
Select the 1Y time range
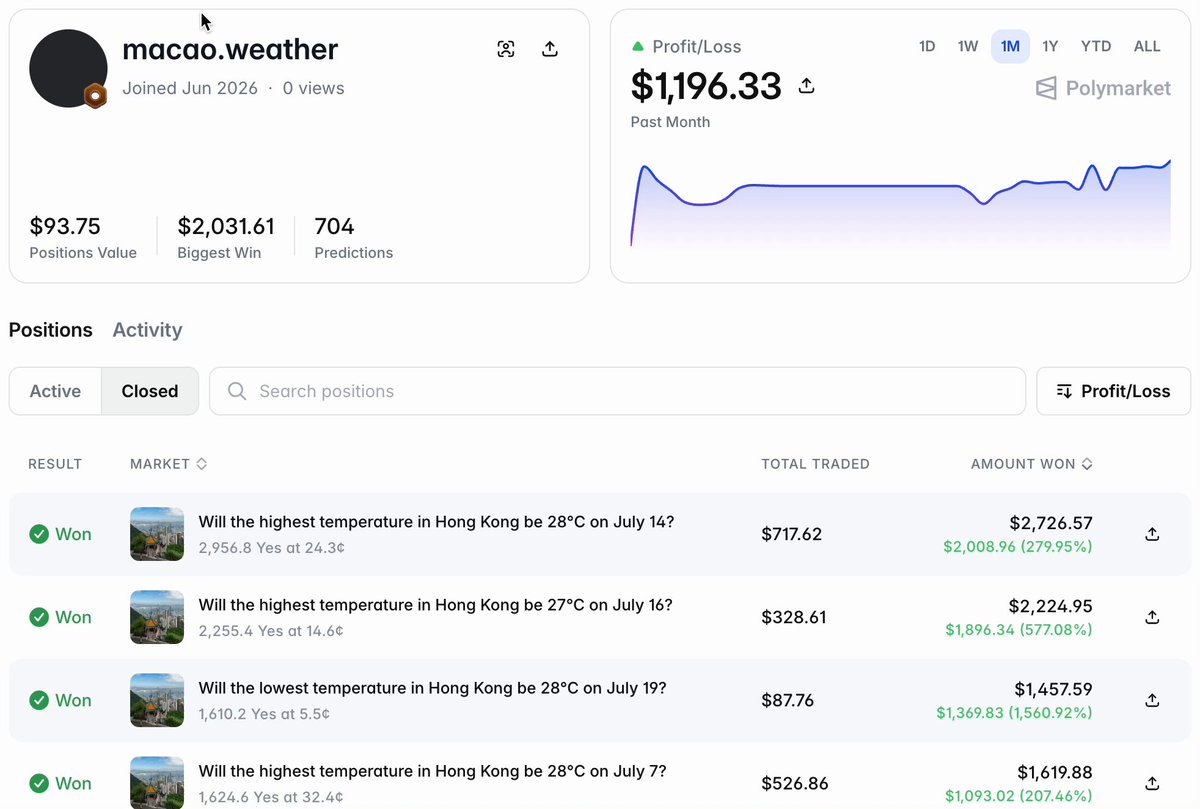point(1050,46)
